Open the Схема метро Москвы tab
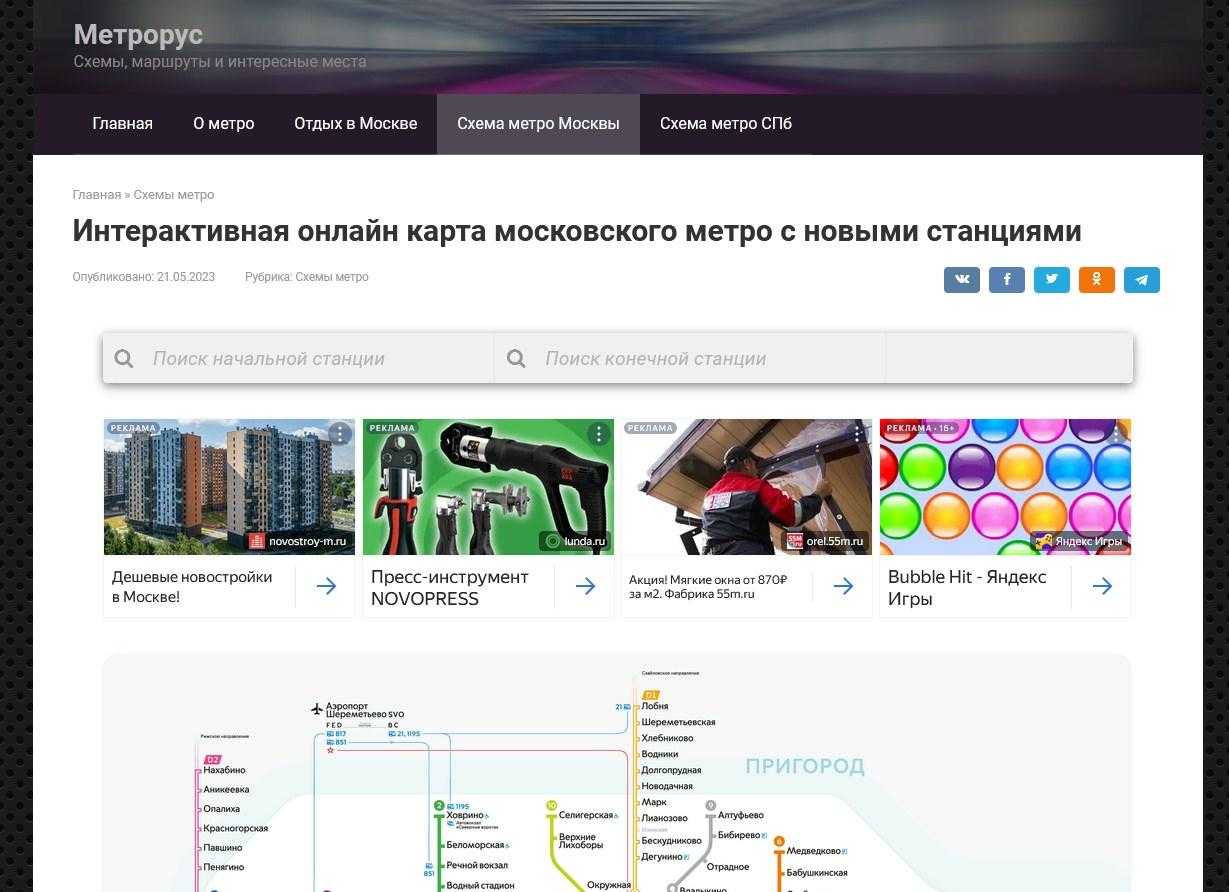 [x=538, y=124]
